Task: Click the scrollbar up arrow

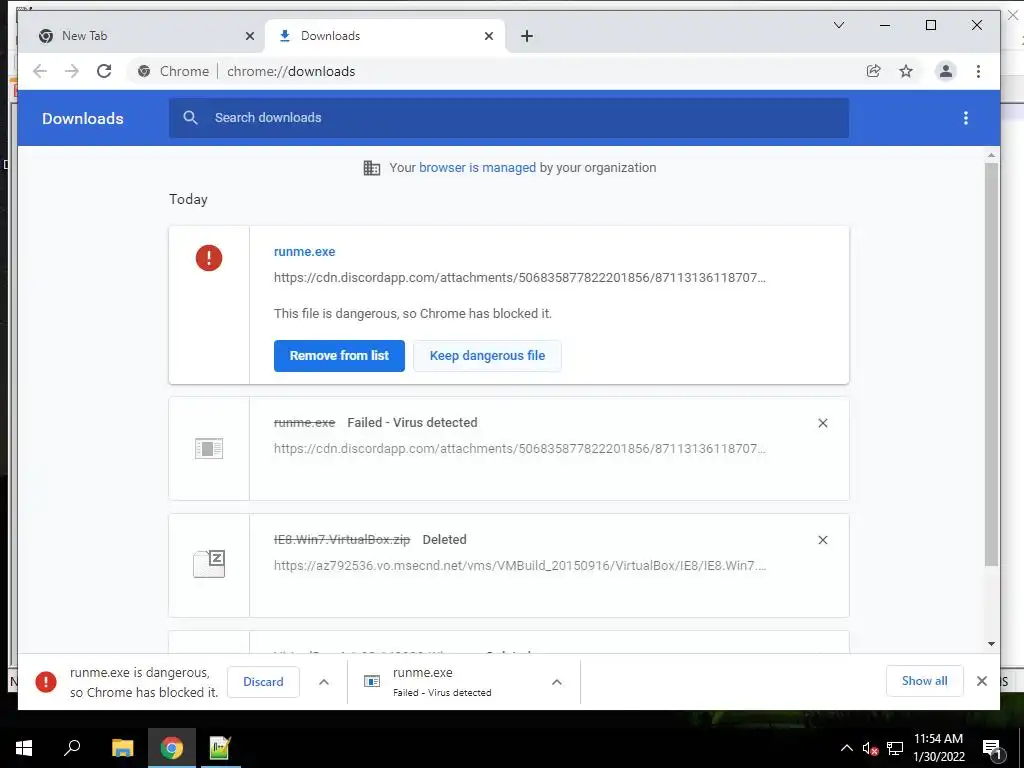Action: [x=991, y=155]
